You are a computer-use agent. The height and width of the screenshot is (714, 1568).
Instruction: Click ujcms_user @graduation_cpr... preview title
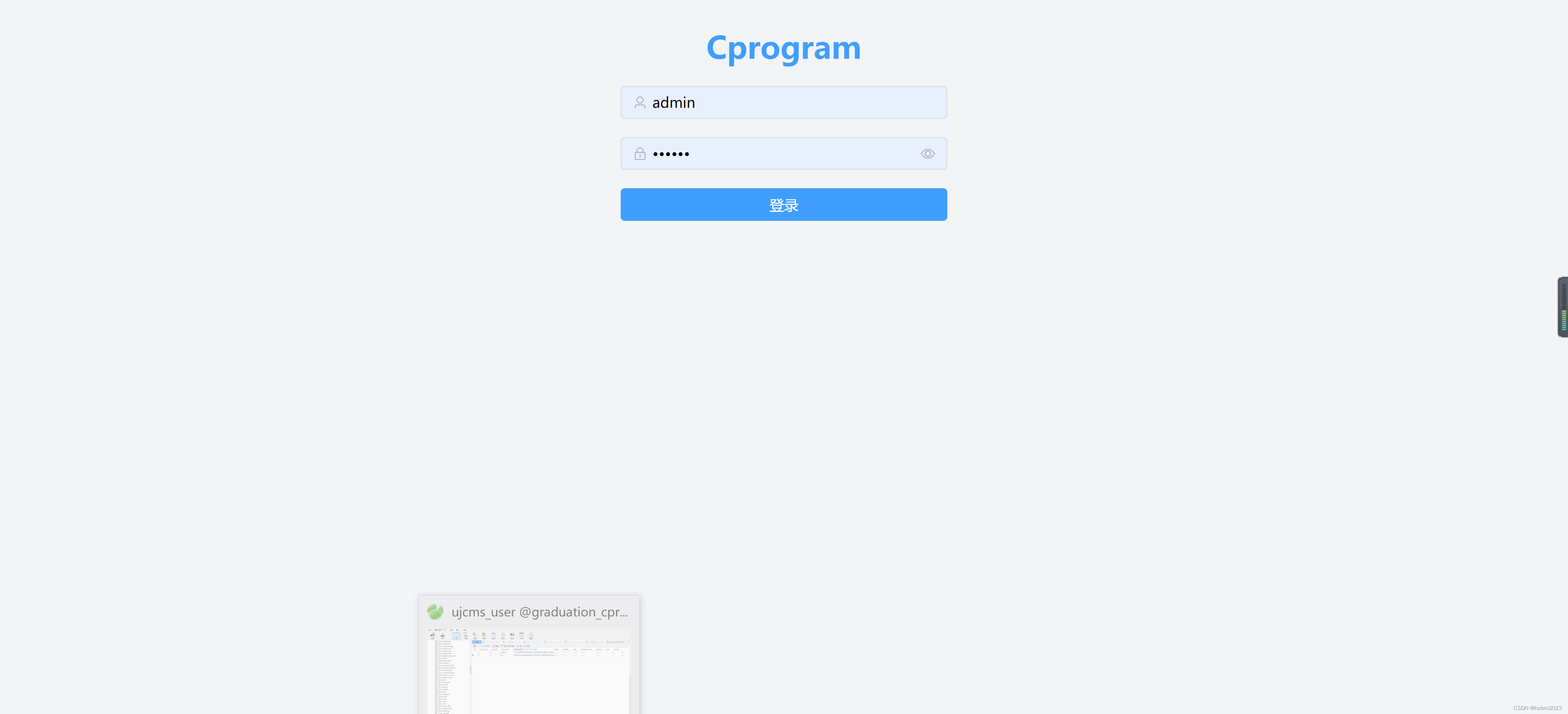[x=539, y=612]
